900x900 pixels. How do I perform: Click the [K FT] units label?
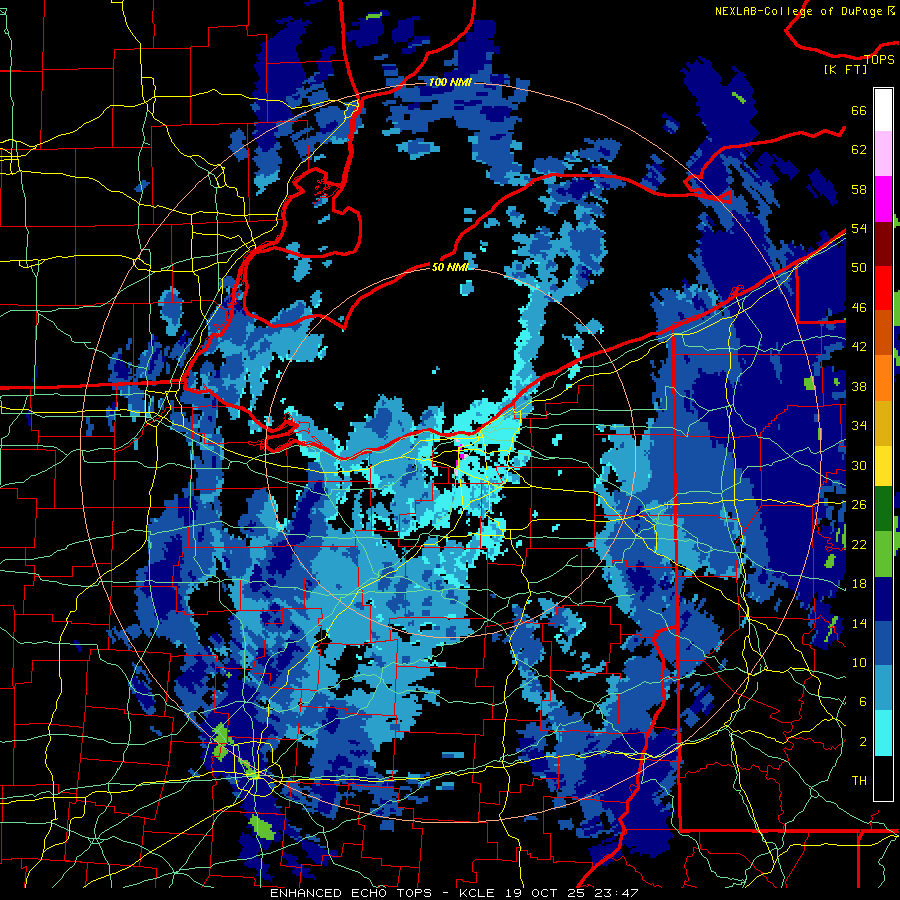click(845, 69)
